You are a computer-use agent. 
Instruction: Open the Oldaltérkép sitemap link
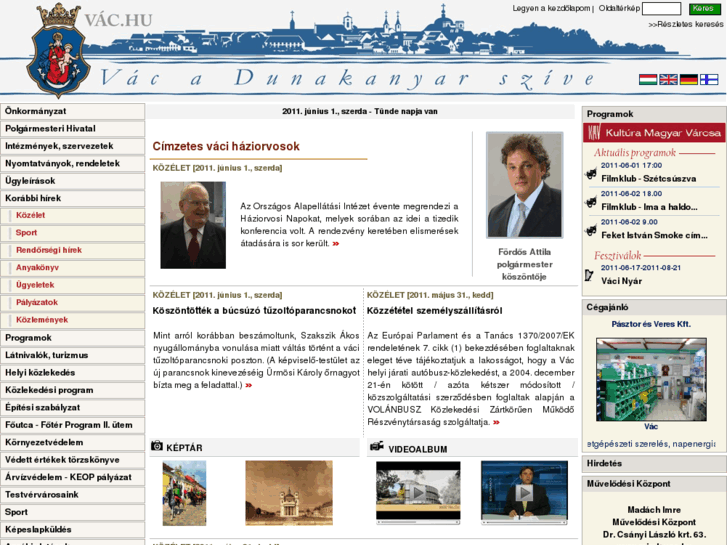(619, 8)
